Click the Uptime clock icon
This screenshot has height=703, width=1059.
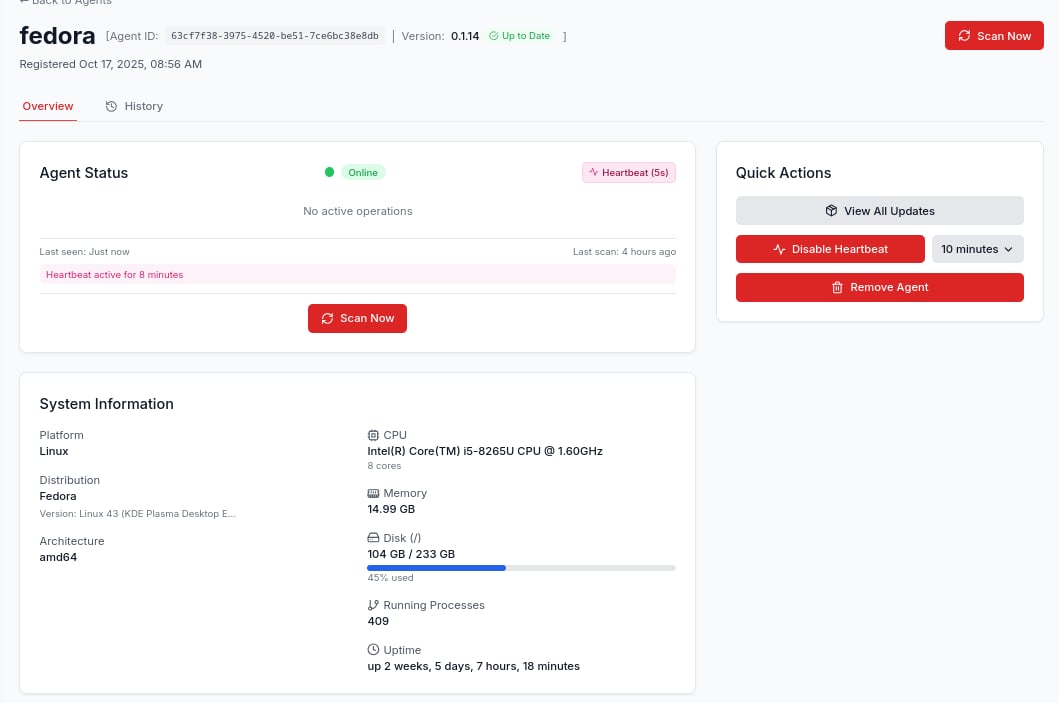pos(373,650)
